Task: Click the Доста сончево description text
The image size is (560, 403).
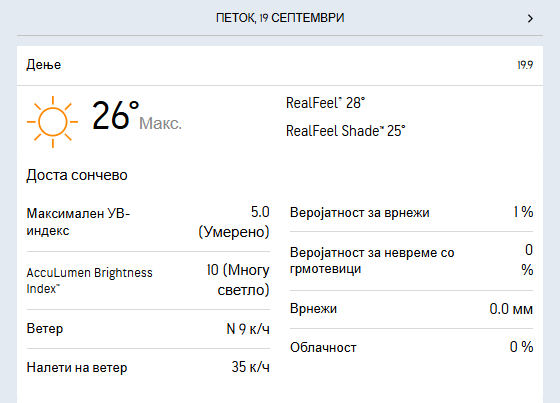Action: (x=77, y=175)
